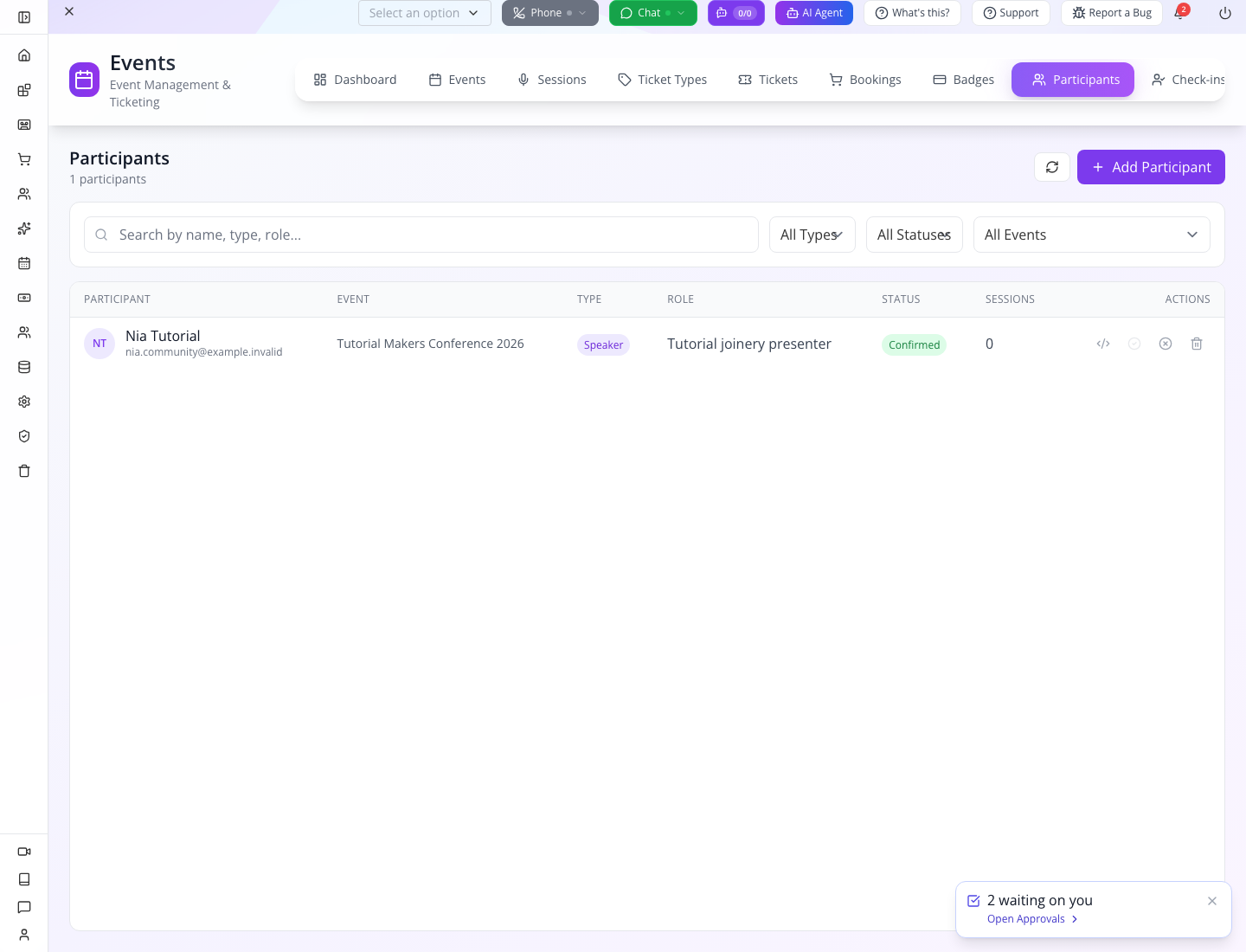Open the video camera sidebar icon
The width and height of the screenshot is (1246, 952).
tap(24, 852)
